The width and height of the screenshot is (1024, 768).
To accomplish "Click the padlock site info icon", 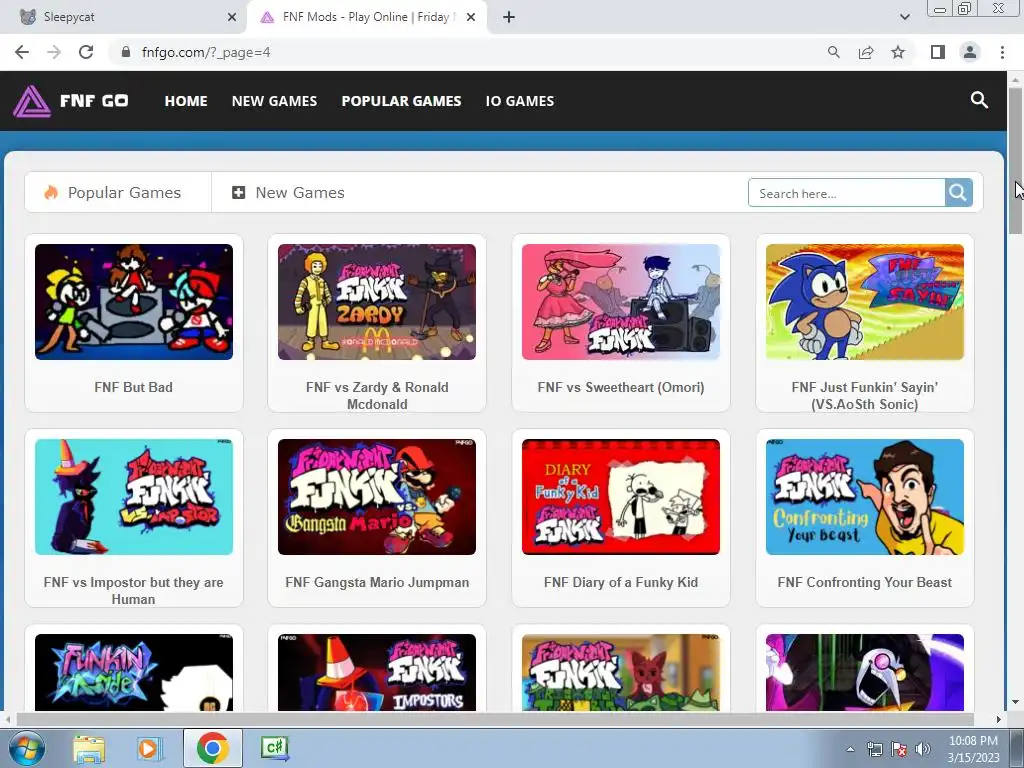I will [126, 52].
